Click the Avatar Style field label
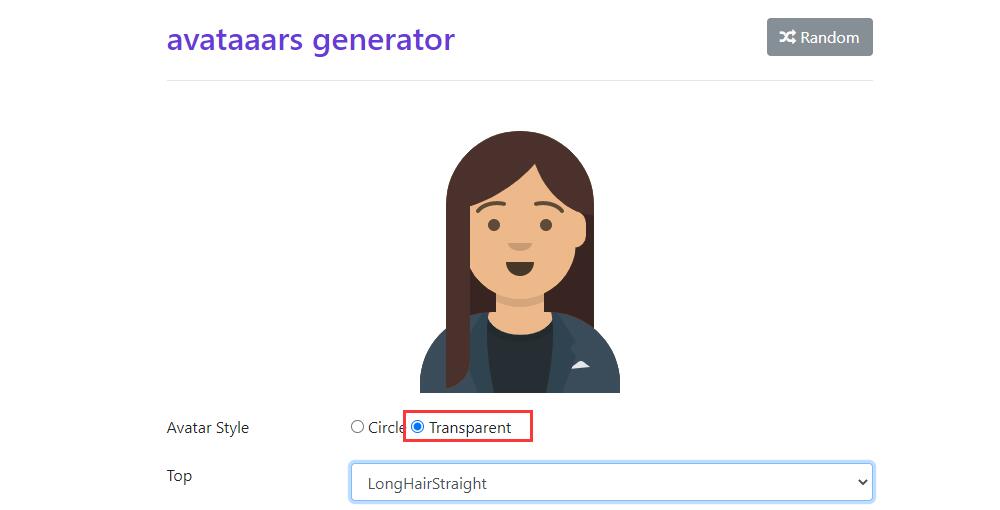The width and height of the screenshot is (1000, 510). (208, 428)
